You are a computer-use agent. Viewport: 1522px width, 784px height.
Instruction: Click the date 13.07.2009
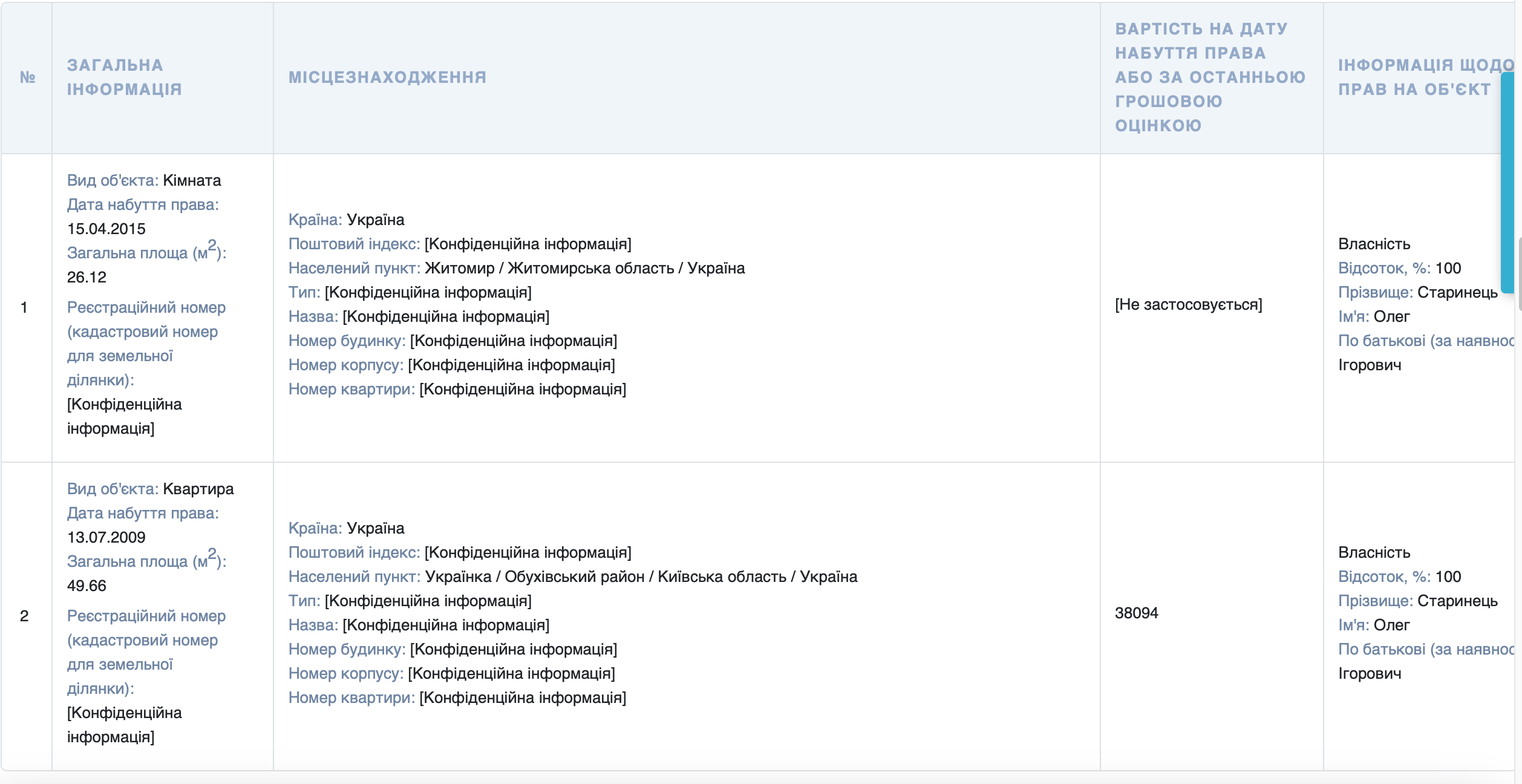106,537
